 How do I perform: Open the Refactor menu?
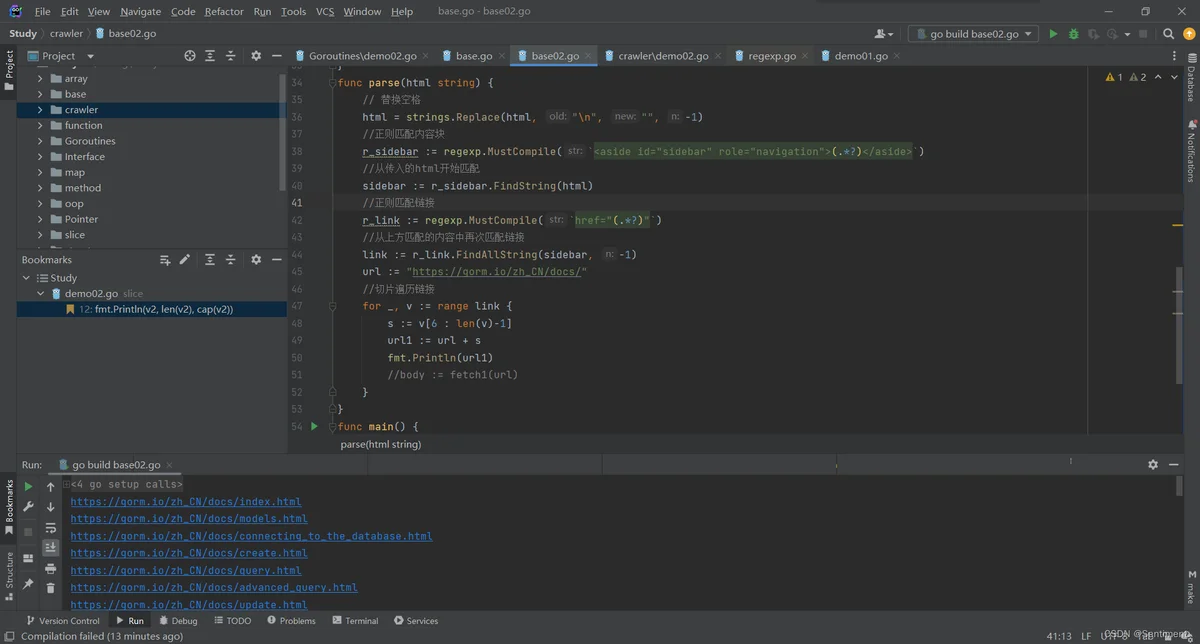click(x=224, y=12)
